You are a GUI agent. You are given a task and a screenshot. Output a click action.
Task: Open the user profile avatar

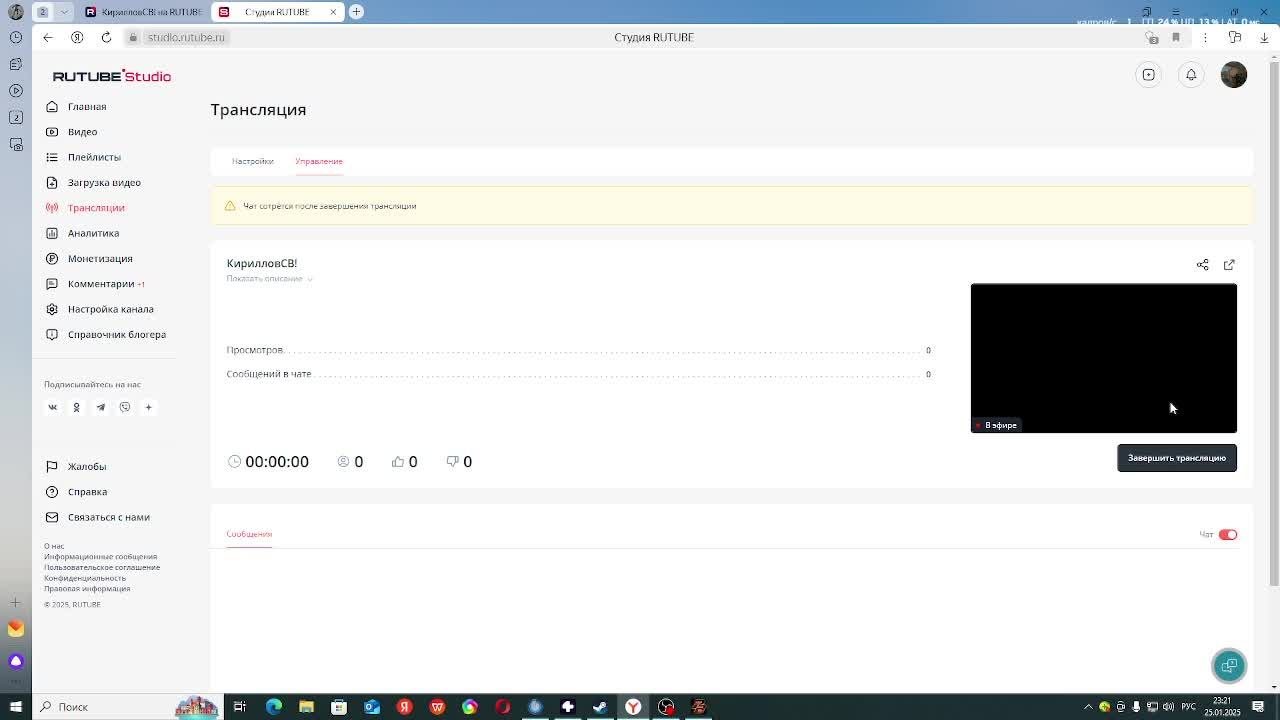click(x=1234, y=75)
